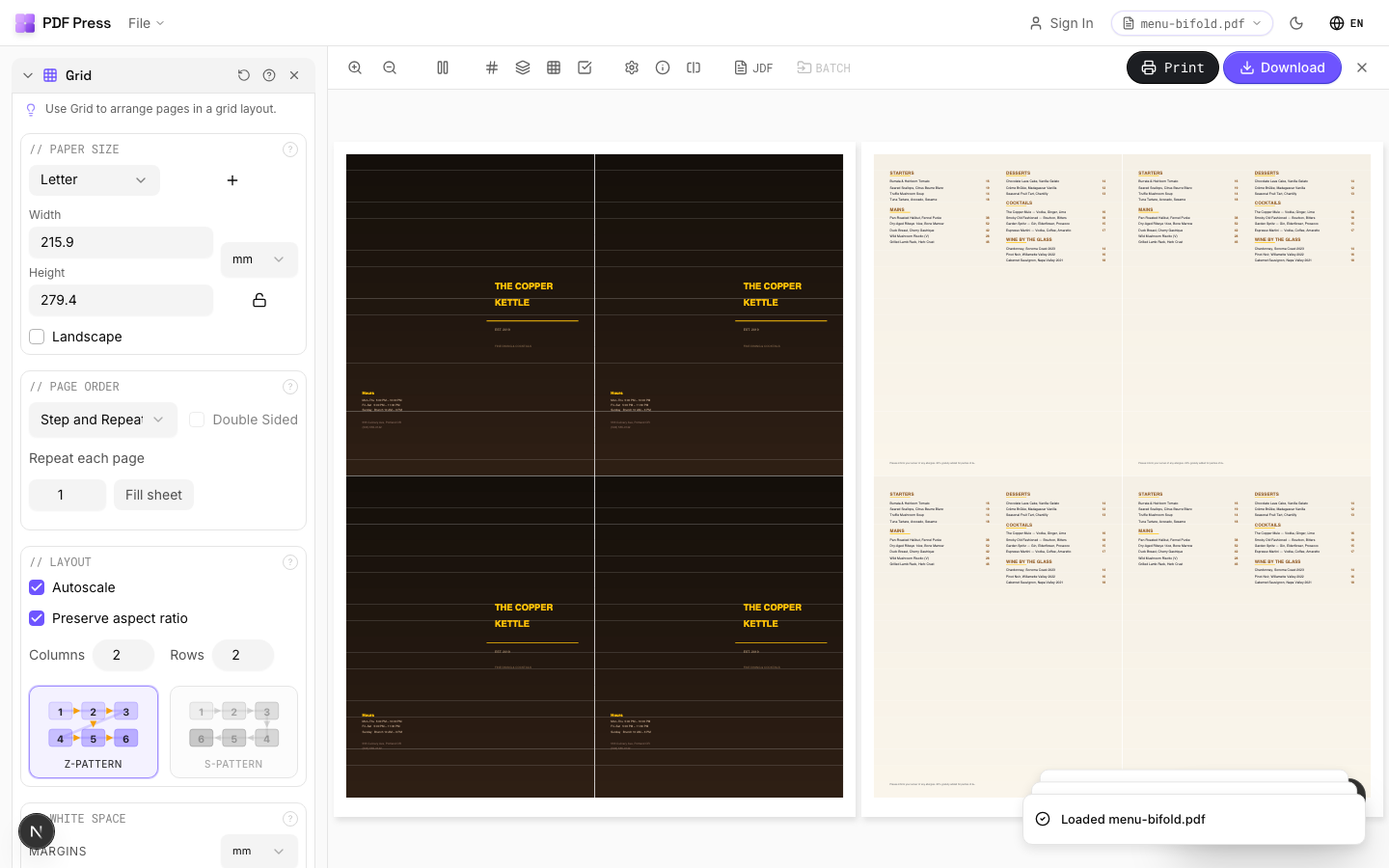Open Grid panel help
1389x868 pixels.
269,75
